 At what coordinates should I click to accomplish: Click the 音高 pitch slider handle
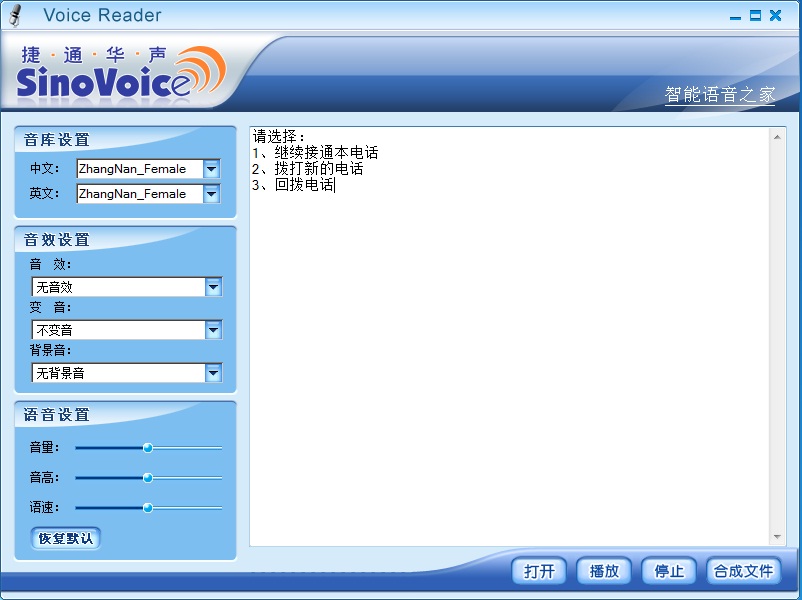coord(148,478)
